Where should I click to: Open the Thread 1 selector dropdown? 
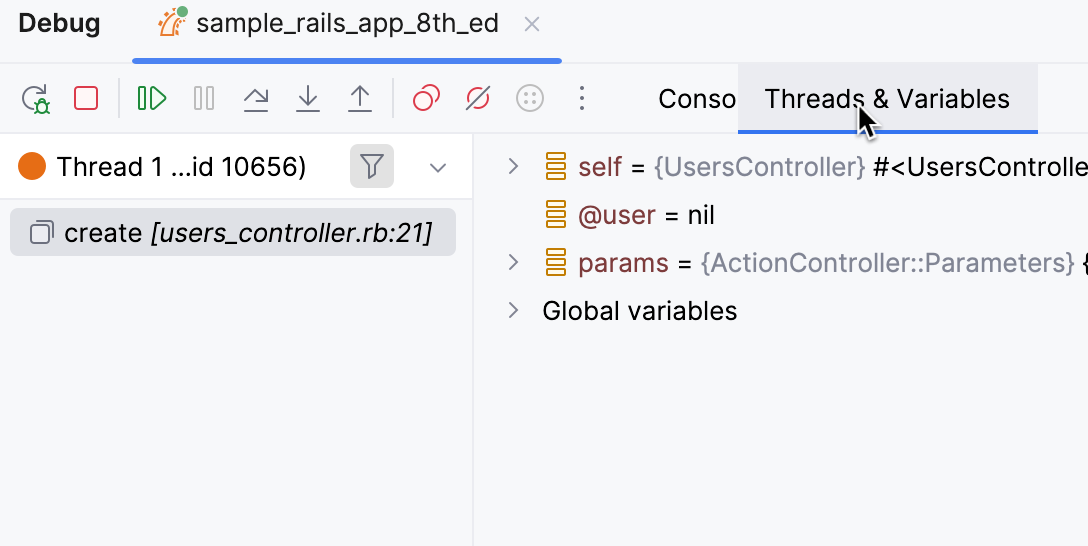[437, 167]
